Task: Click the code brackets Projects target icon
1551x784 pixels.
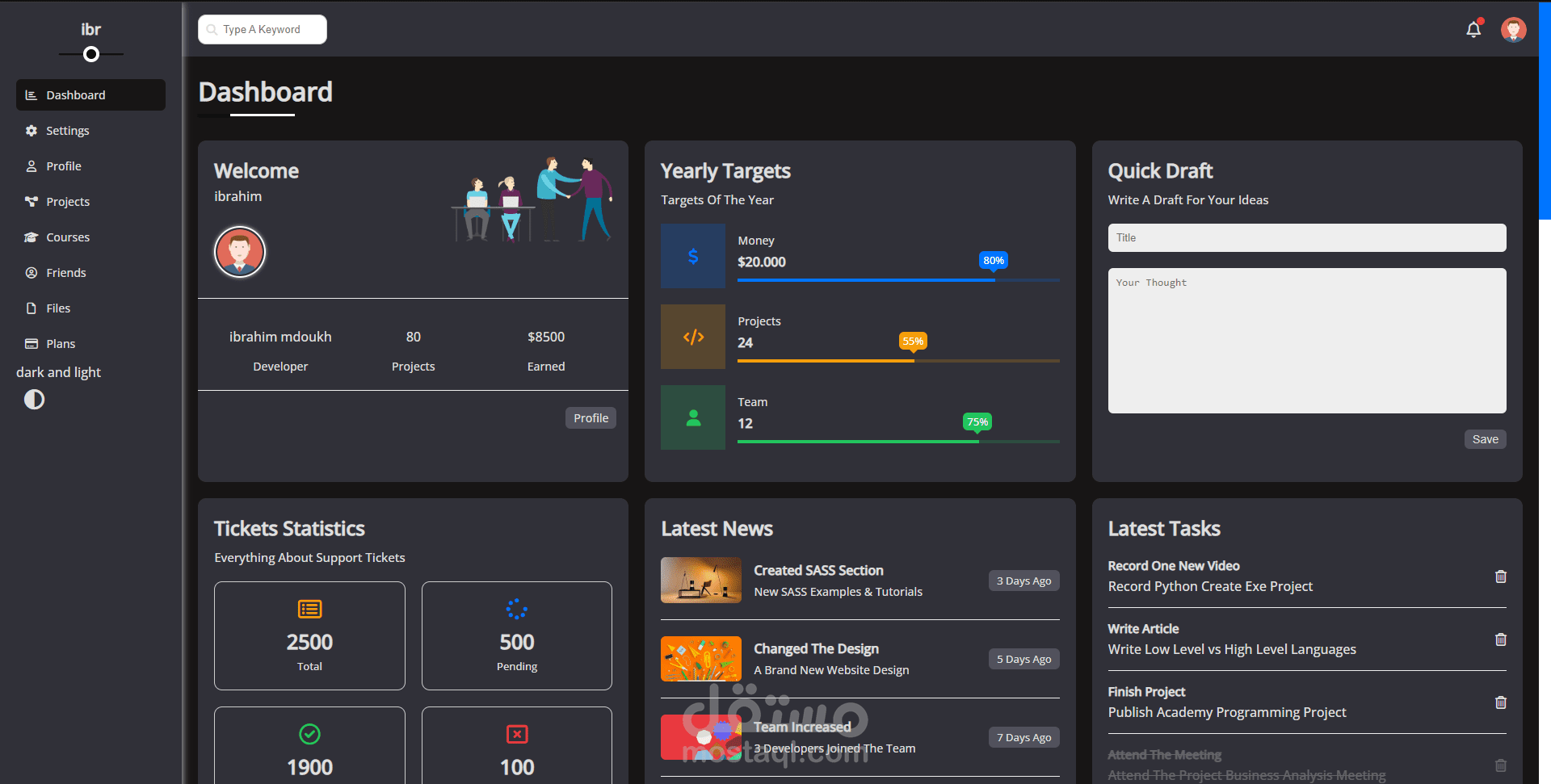Action: pyautogui.click(x=693, y=337)
